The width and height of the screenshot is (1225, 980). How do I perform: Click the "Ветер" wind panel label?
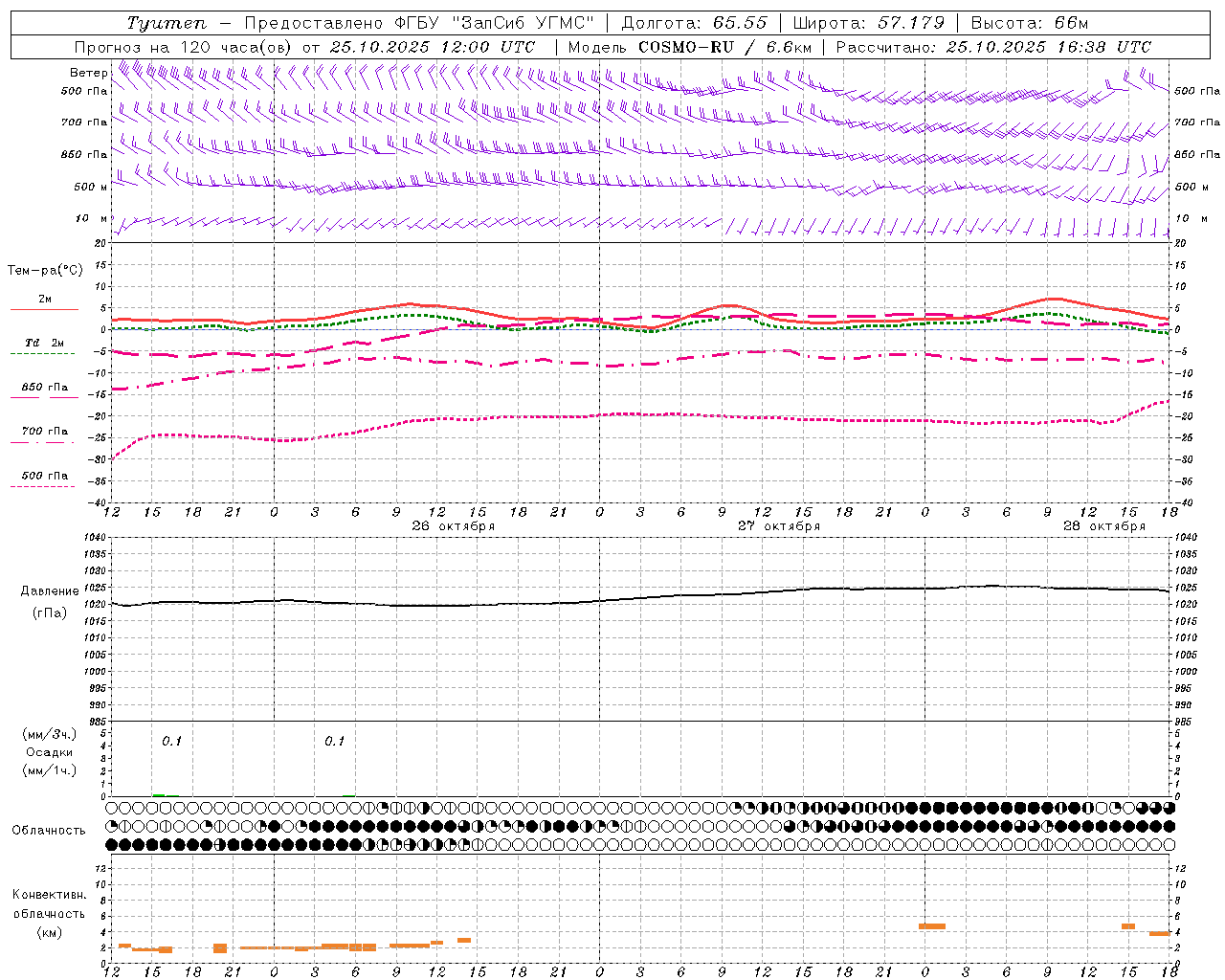pyautogui.click(x=89, y=73)
